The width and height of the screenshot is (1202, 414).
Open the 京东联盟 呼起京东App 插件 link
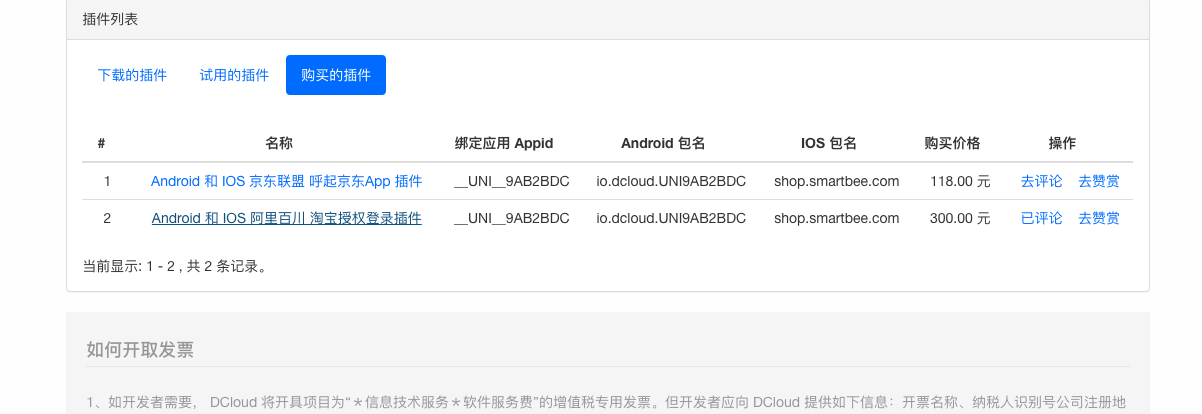286,181
